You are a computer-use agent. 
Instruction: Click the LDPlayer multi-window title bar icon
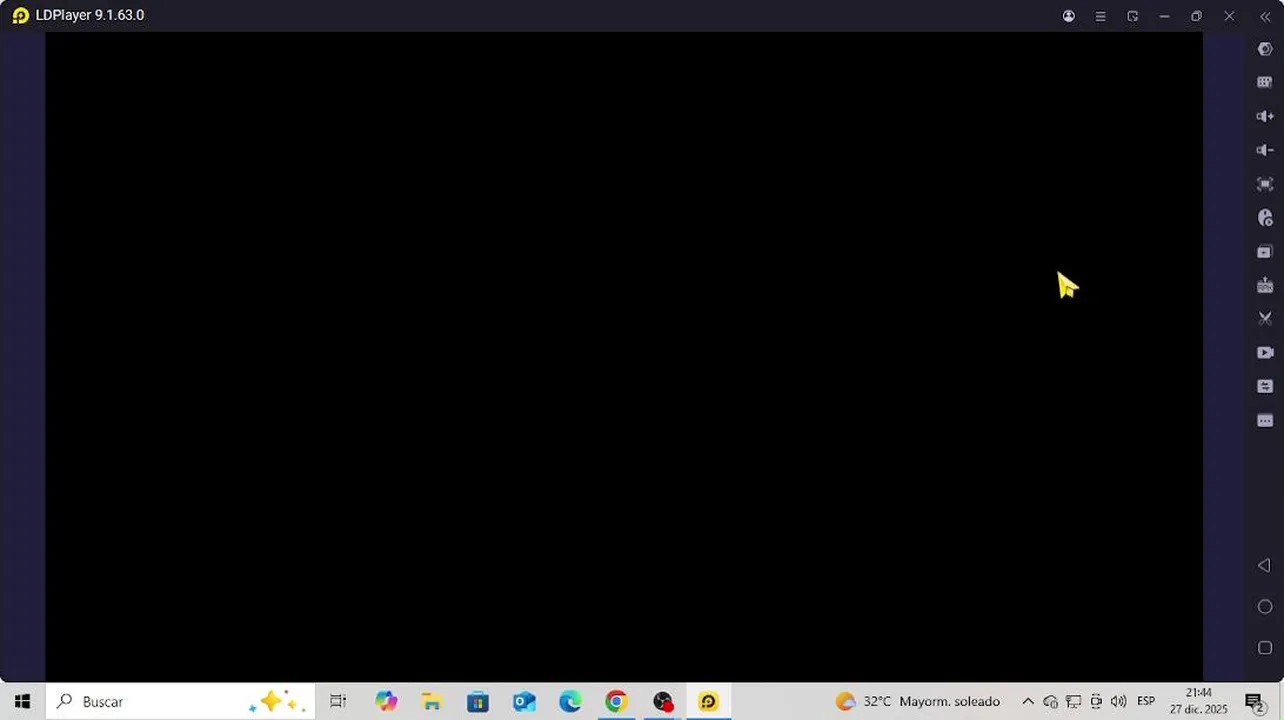tap(1133, 16)
